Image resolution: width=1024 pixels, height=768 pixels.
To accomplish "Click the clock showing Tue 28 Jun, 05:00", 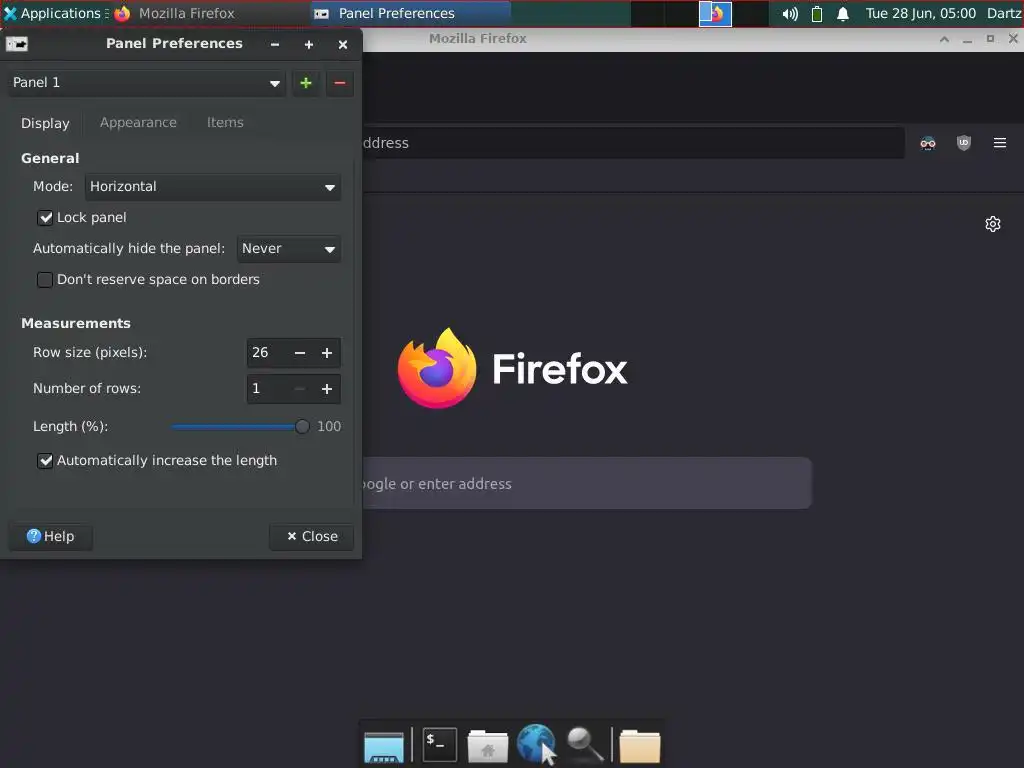I will (x=920, y=13).
